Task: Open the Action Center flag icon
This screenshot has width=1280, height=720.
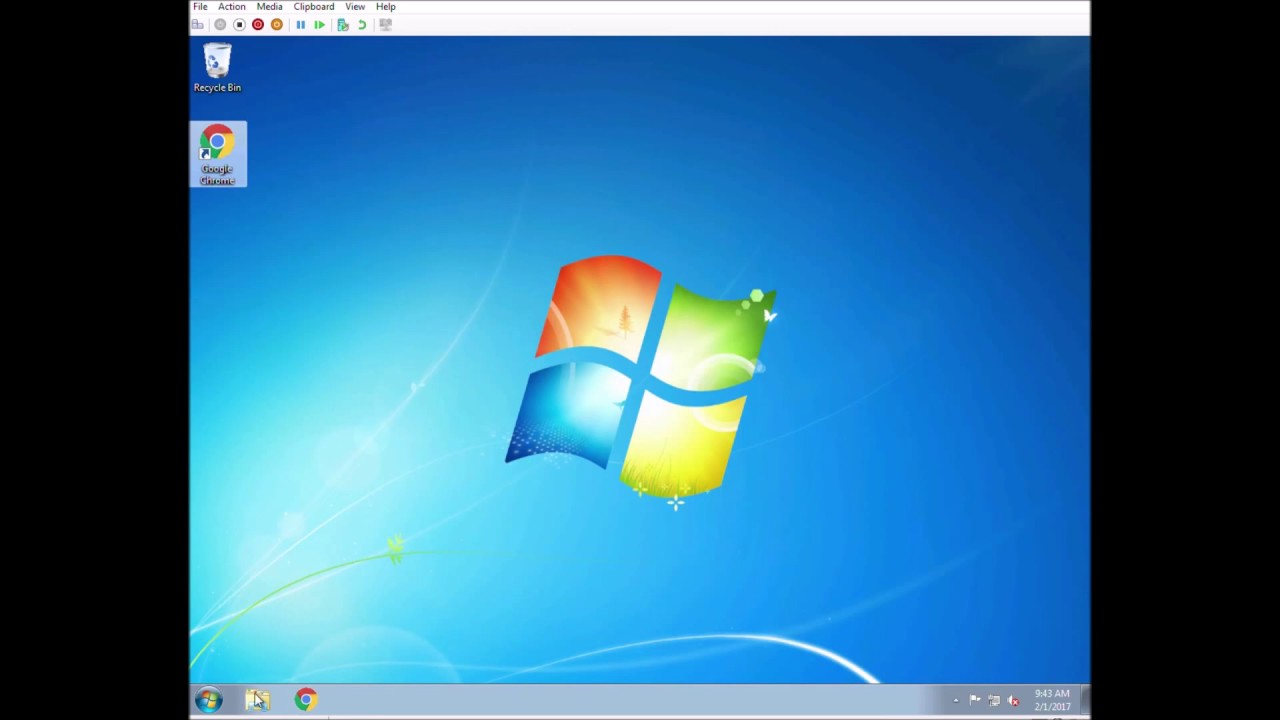Action: (975, 700)
